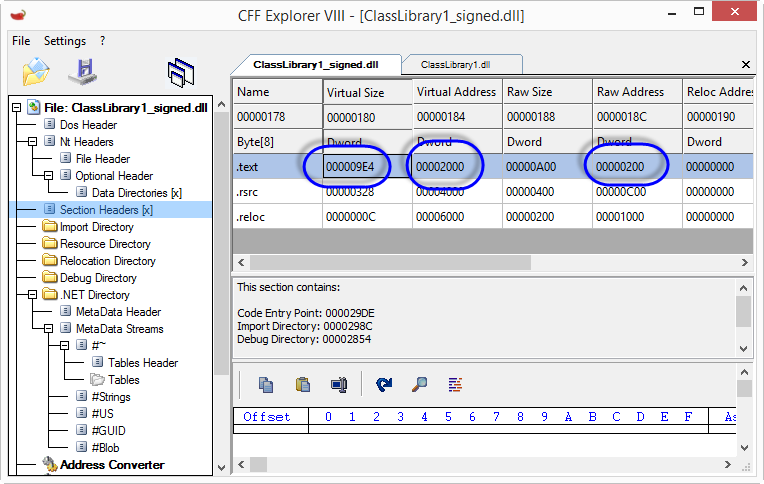The width and height of the screenshot is (764, 484).
Task: Click the Import Directory folder icon
Action: 50,226
